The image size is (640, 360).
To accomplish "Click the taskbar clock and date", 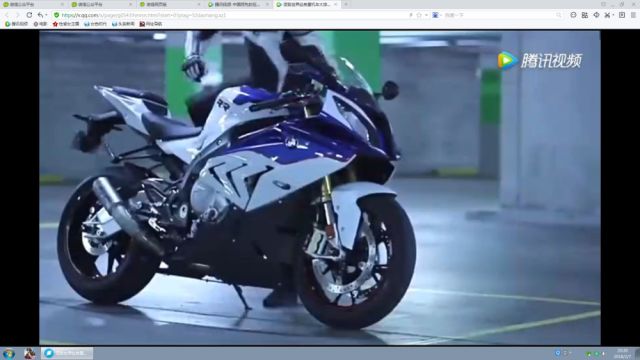I will pos(622,353).
